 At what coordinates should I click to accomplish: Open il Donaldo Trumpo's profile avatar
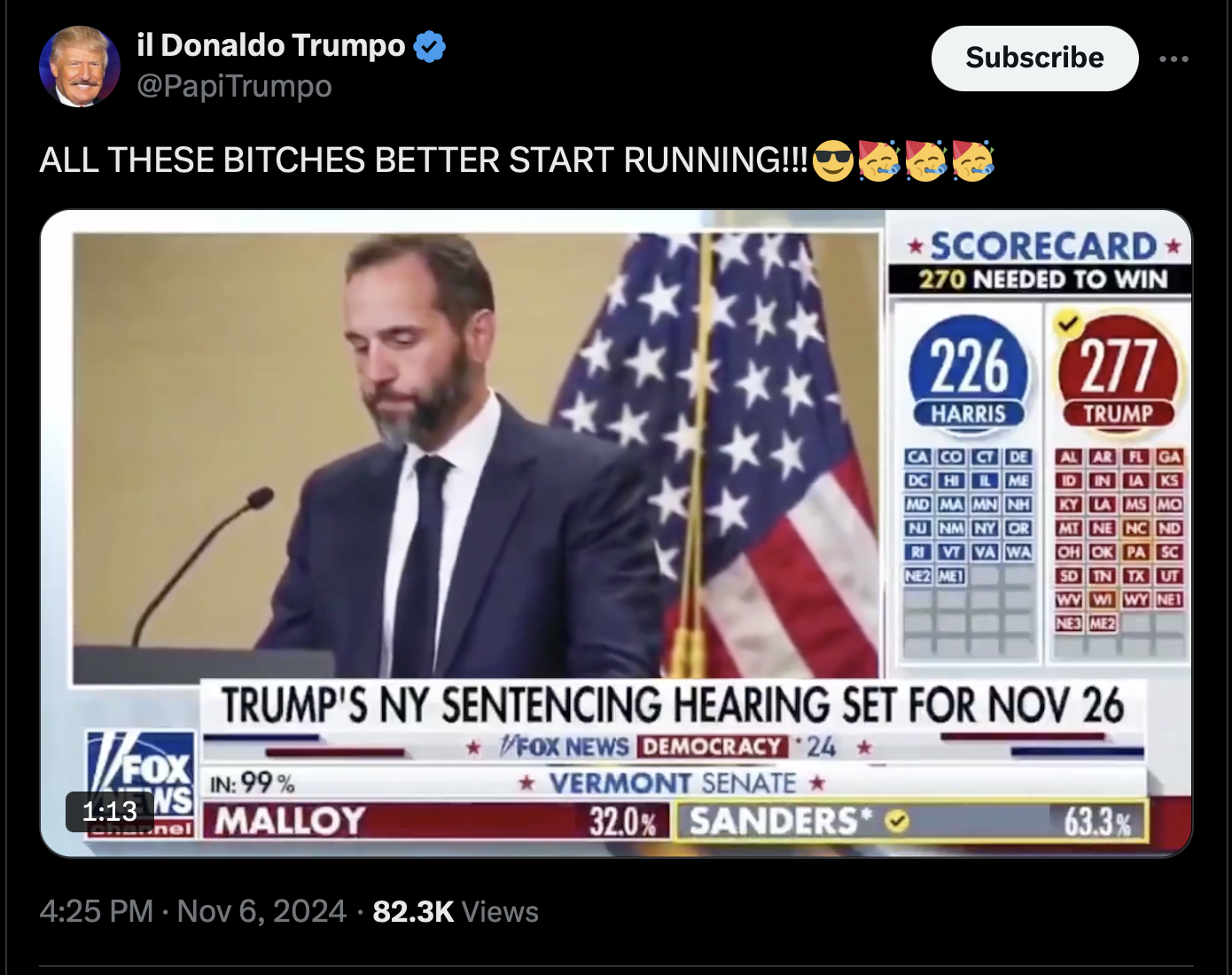[80, 66]
